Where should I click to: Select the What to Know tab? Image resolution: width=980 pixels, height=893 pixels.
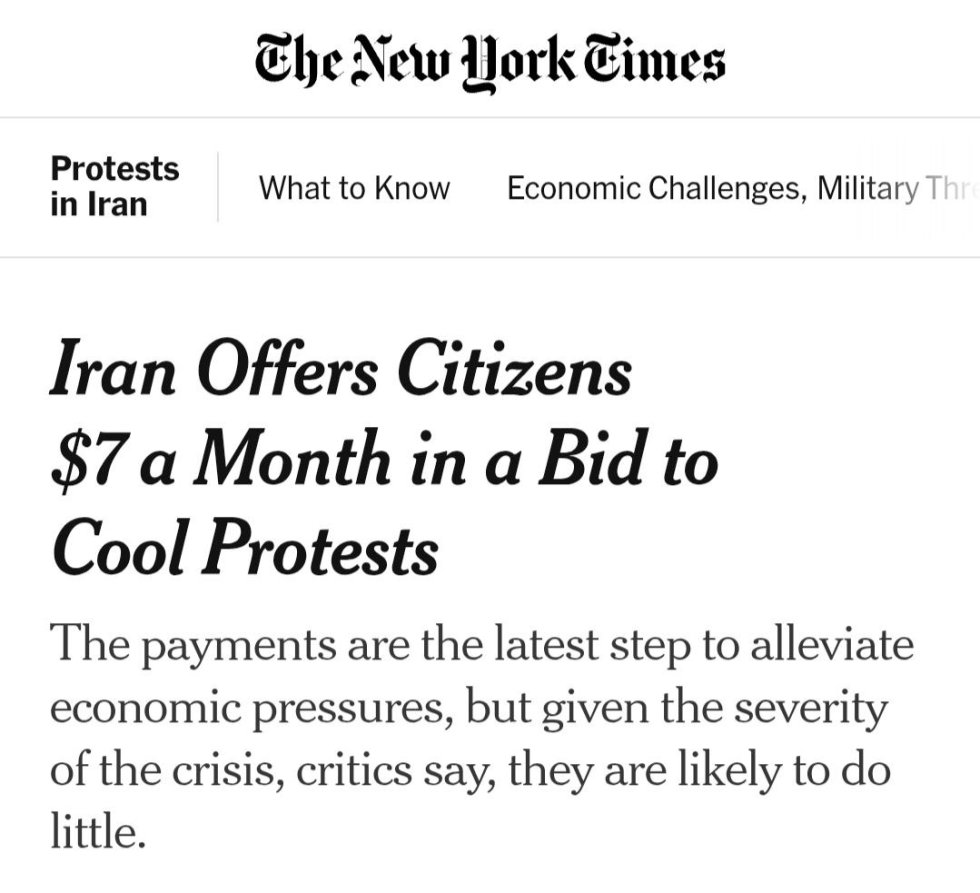coord(354,188)
